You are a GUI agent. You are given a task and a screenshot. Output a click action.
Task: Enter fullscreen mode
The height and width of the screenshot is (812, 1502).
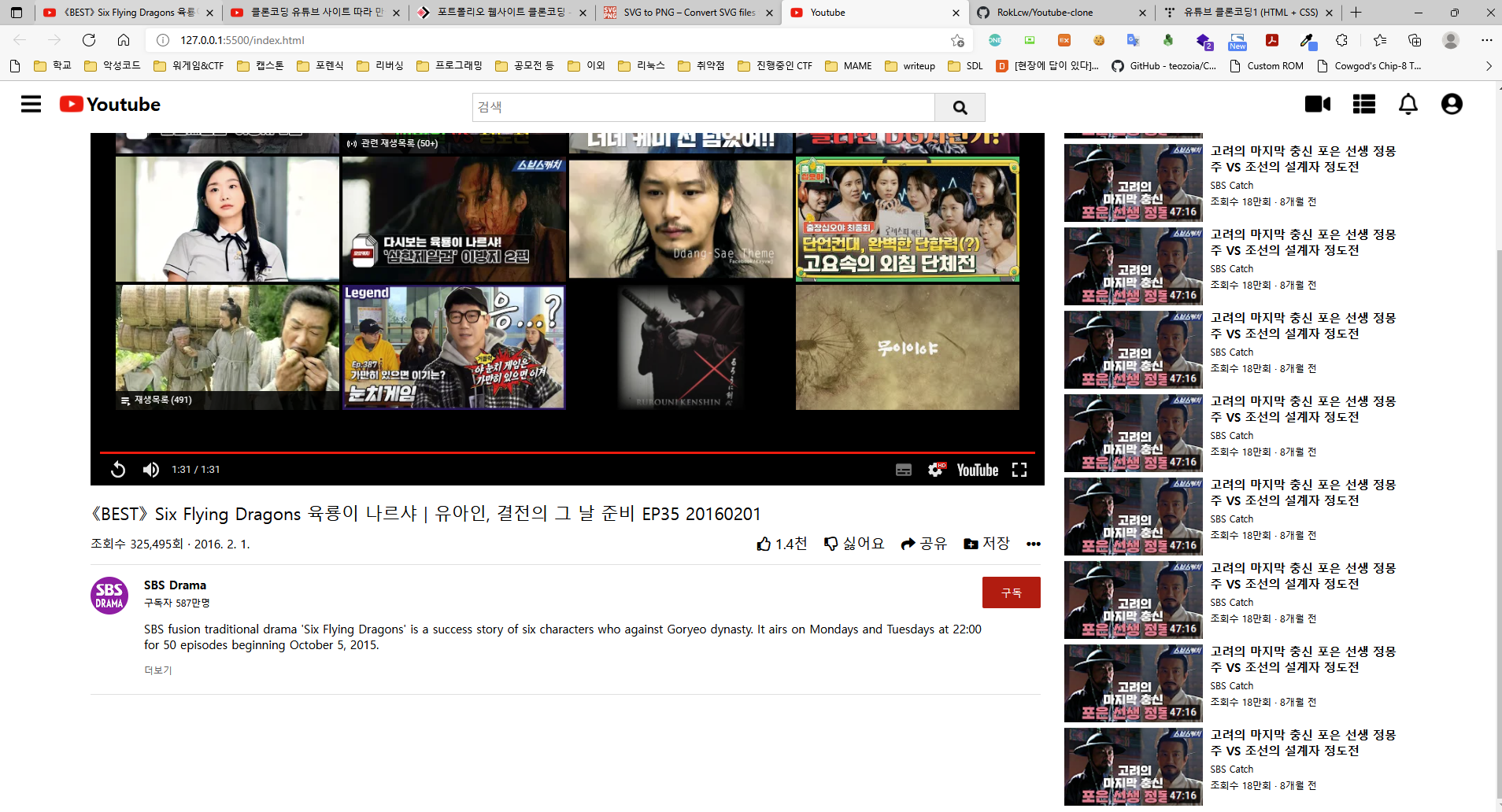click(x=1019, y=470)
